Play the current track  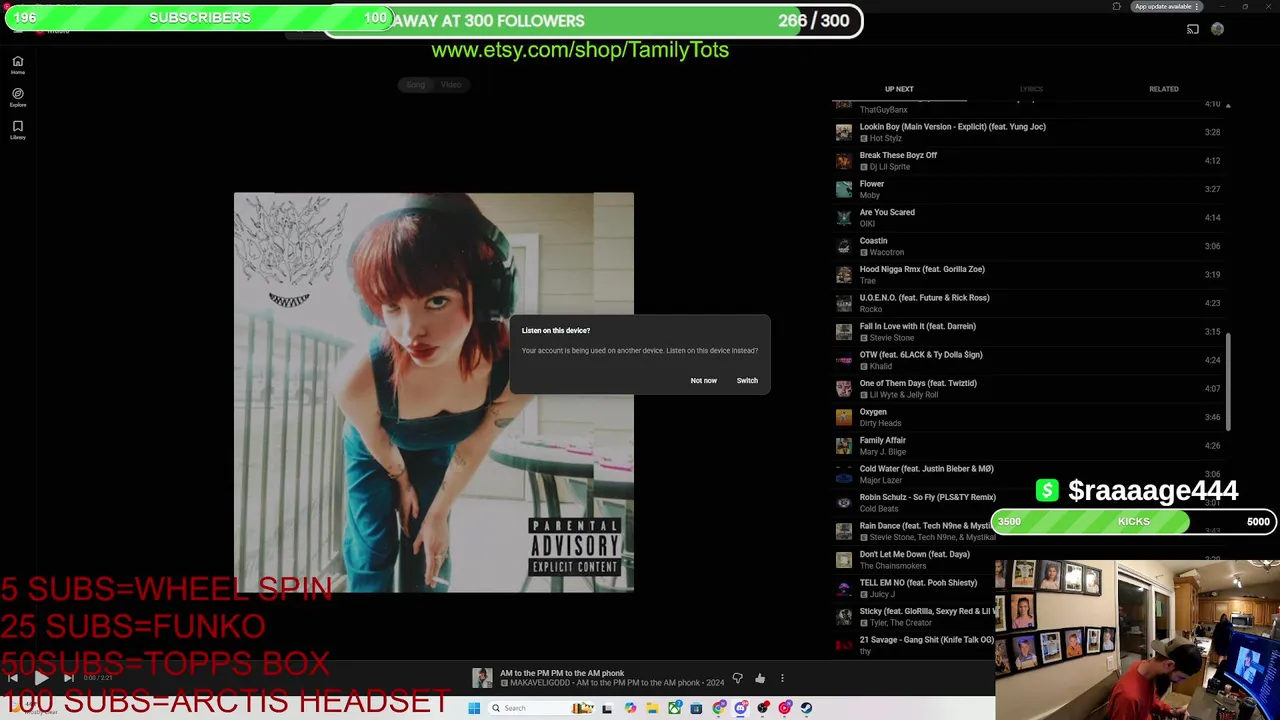pyautogui.click(x=41, y=678)
